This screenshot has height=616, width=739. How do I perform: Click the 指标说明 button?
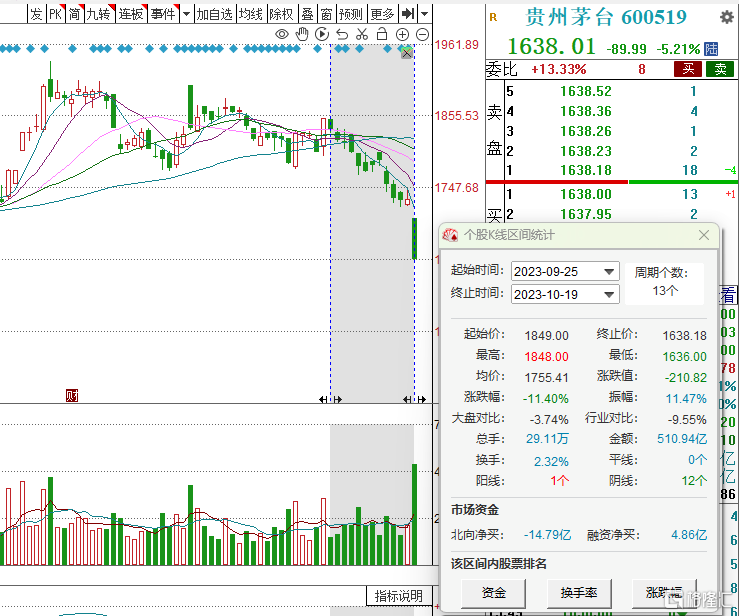[399, 596]
